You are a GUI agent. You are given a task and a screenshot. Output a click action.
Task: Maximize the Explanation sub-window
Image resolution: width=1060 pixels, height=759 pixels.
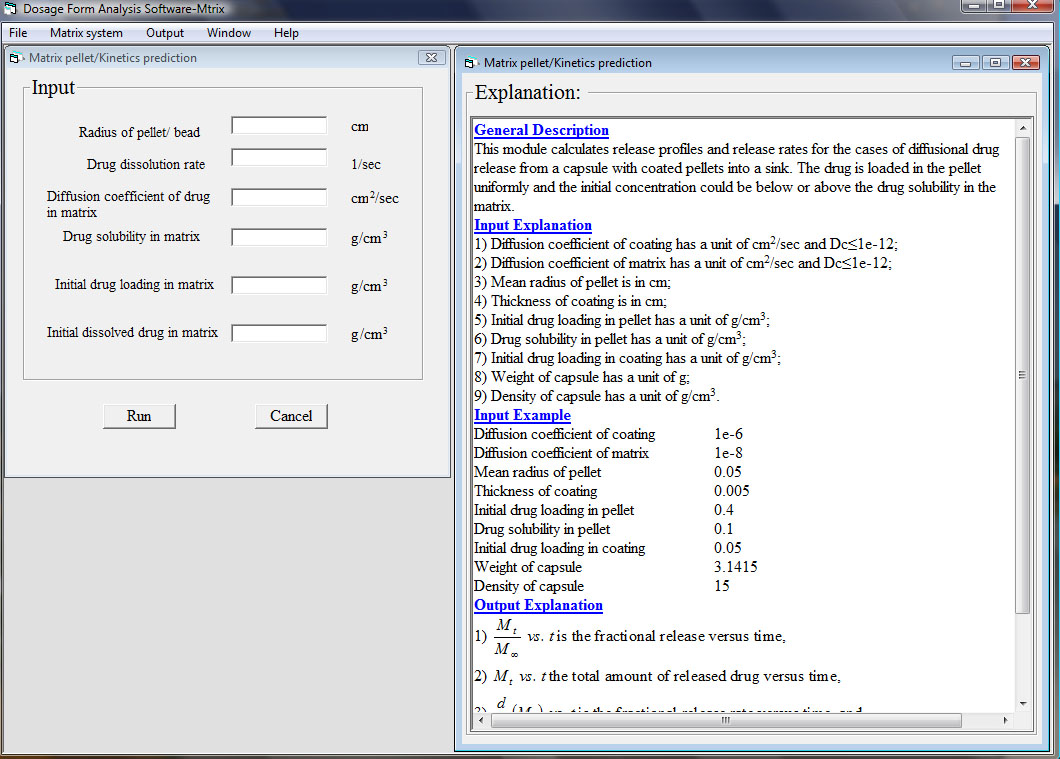click(994, 63)
